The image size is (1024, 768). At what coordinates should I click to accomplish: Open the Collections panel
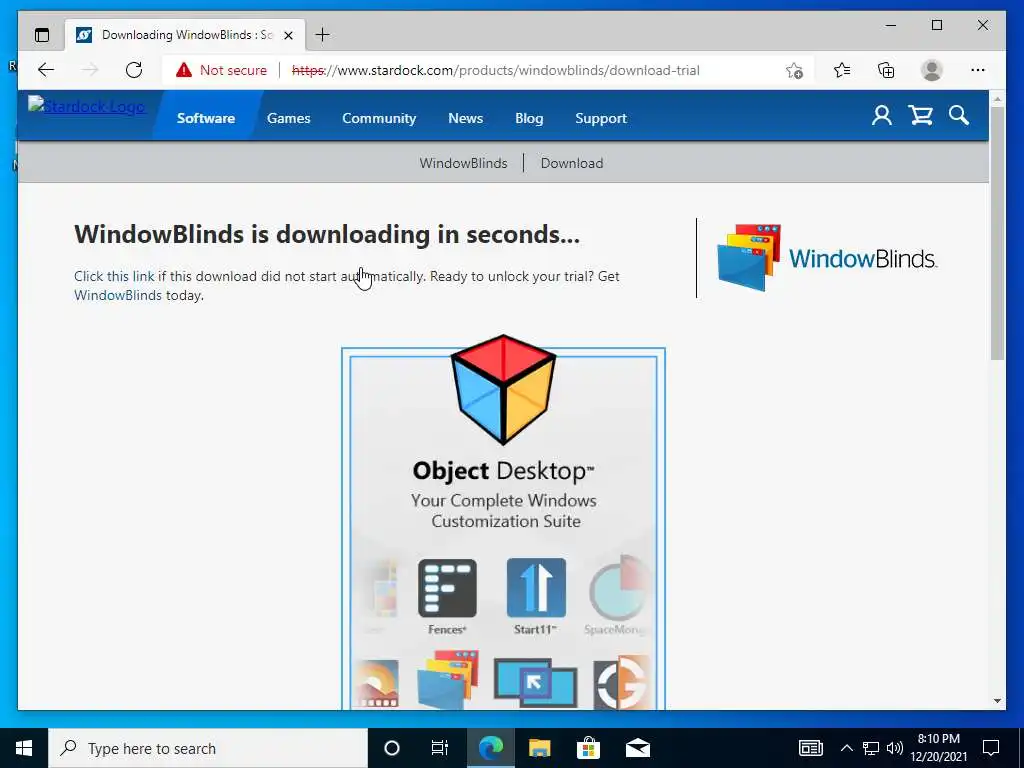coord(886,70)
